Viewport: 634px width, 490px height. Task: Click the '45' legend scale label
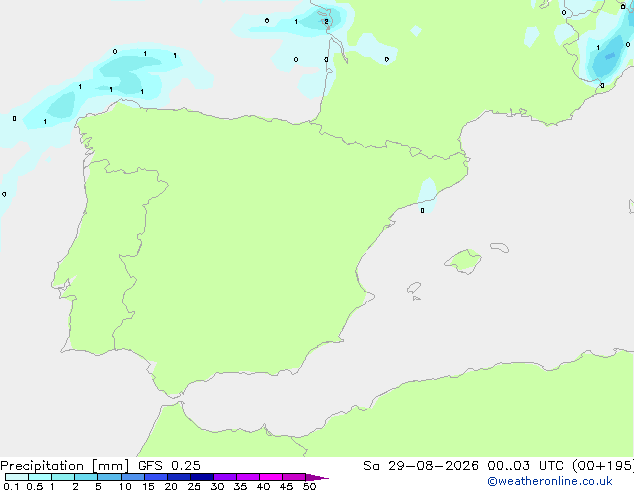point(286,486)
